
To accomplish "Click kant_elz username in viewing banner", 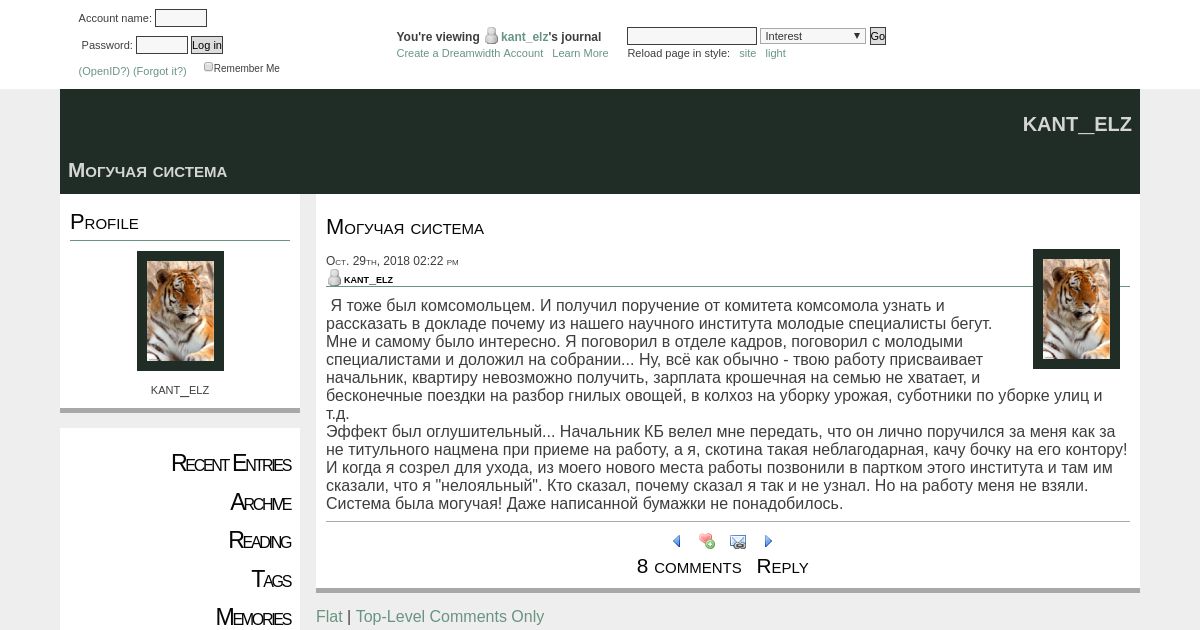I will (x=524, y=37).
